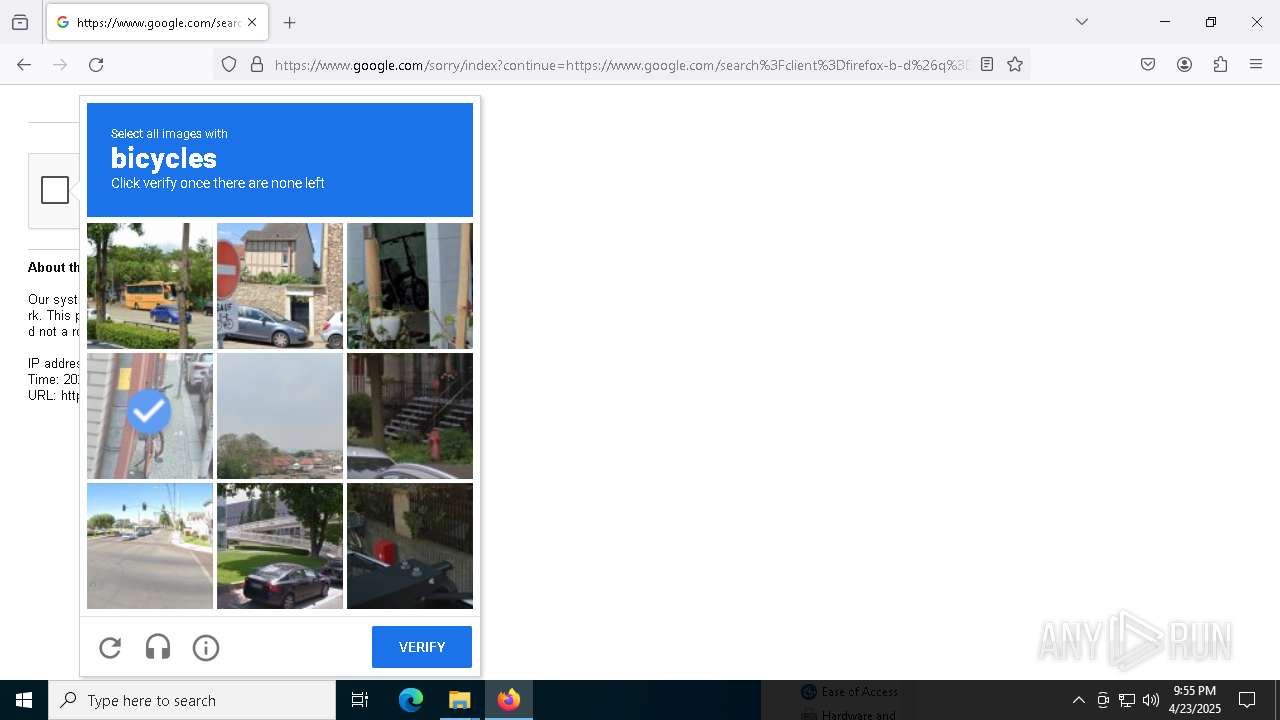
Task: Select image of hazy sky landscape
Action: (x=280, y=416)
